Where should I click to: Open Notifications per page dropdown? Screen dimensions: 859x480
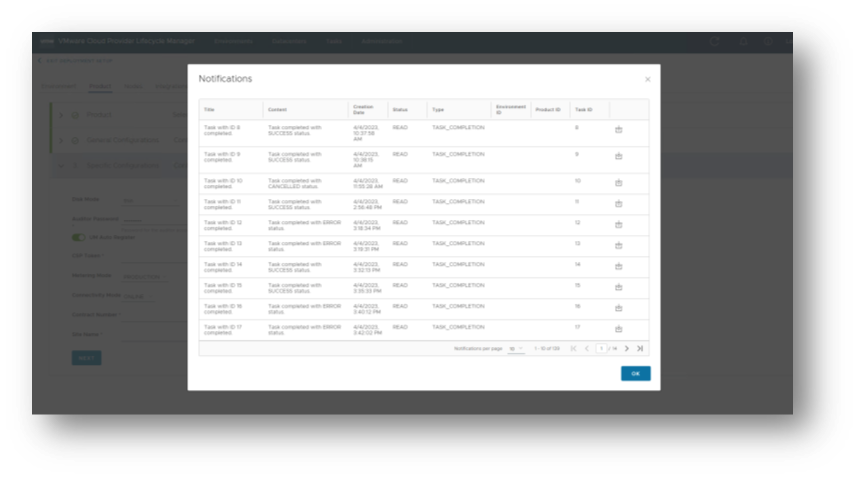point(516,348)
